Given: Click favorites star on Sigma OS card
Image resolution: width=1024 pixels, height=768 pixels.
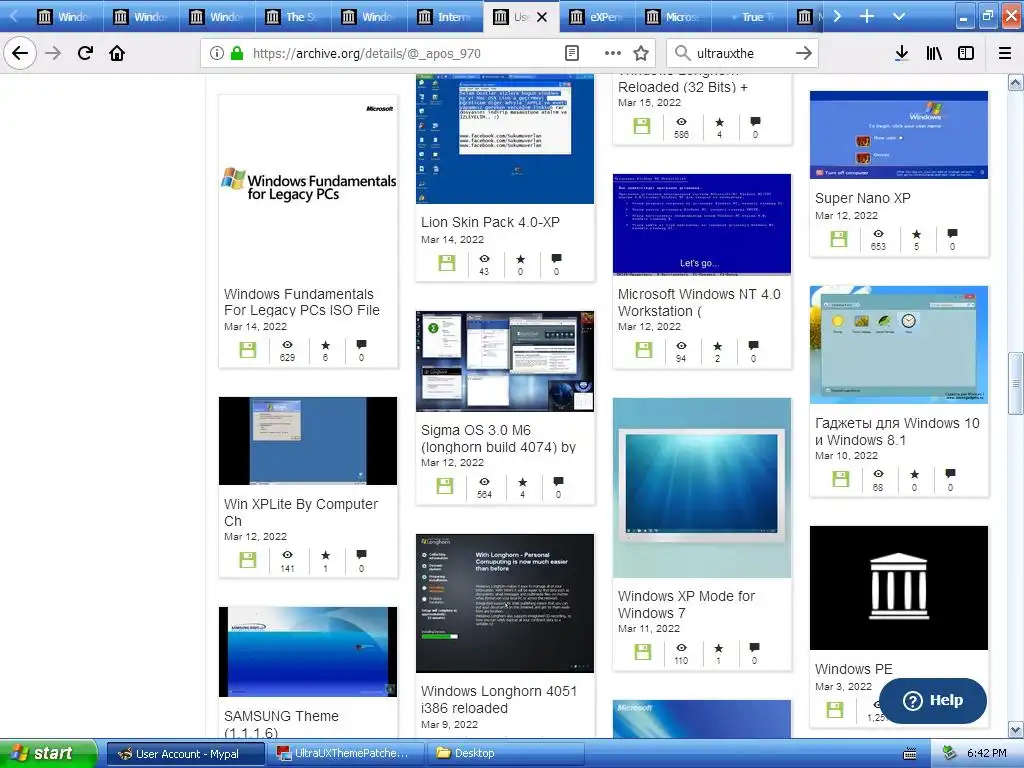Looking at the screenshot, I should click(x=522, y=482).
